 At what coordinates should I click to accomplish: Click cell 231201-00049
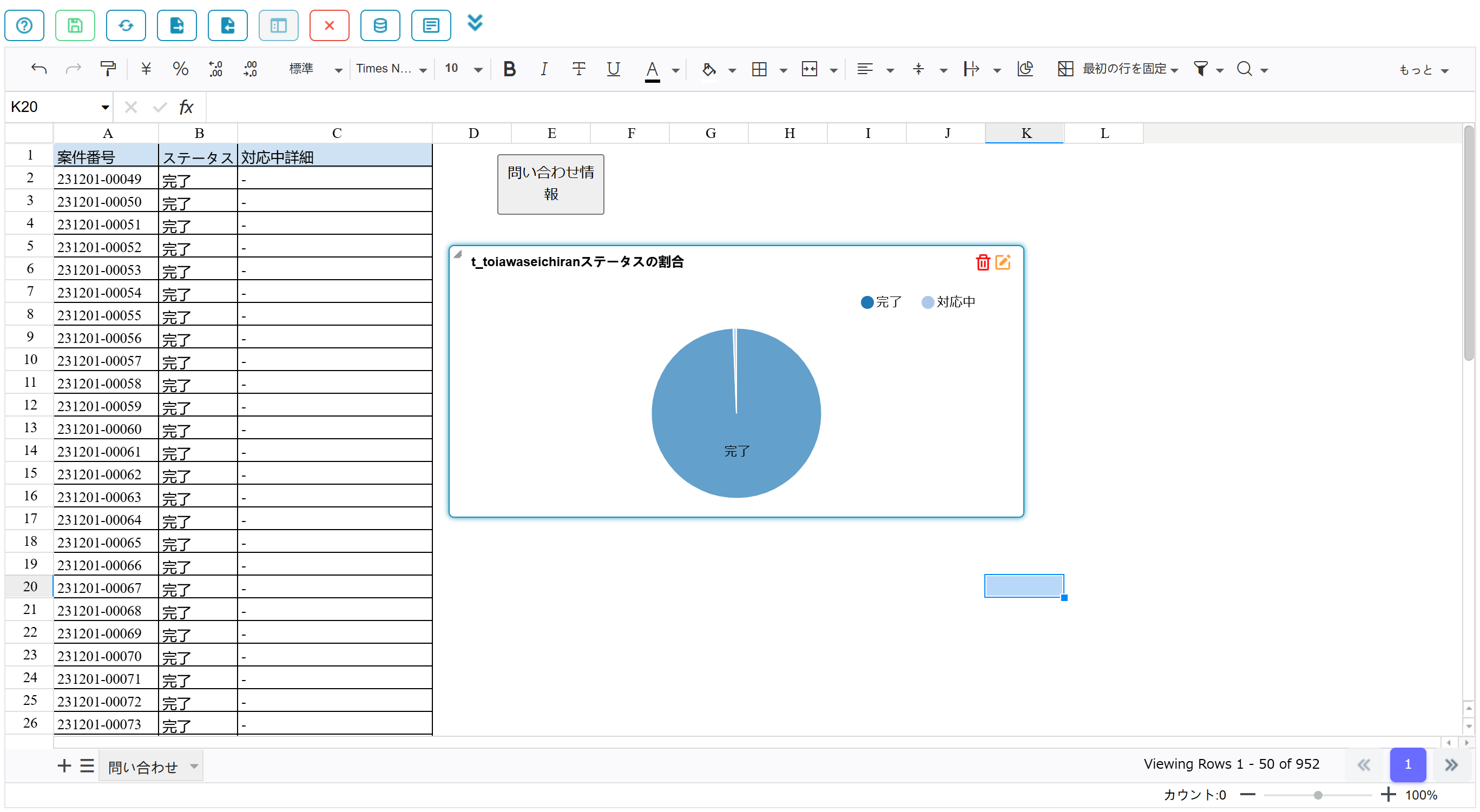pos(106,179)
